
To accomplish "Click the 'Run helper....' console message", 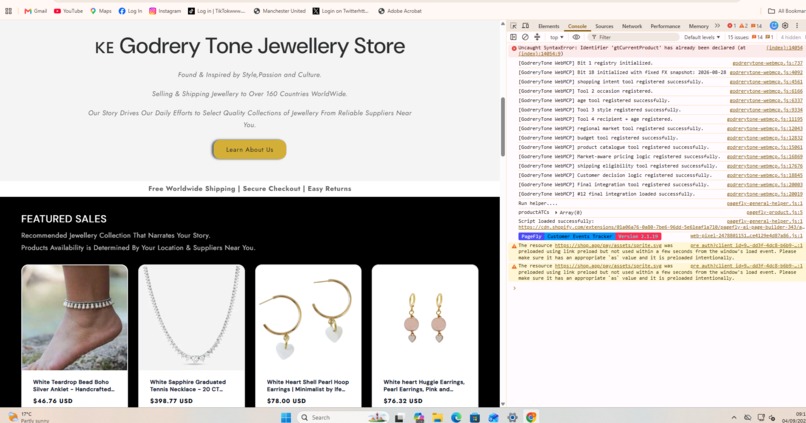I will 538,203.
